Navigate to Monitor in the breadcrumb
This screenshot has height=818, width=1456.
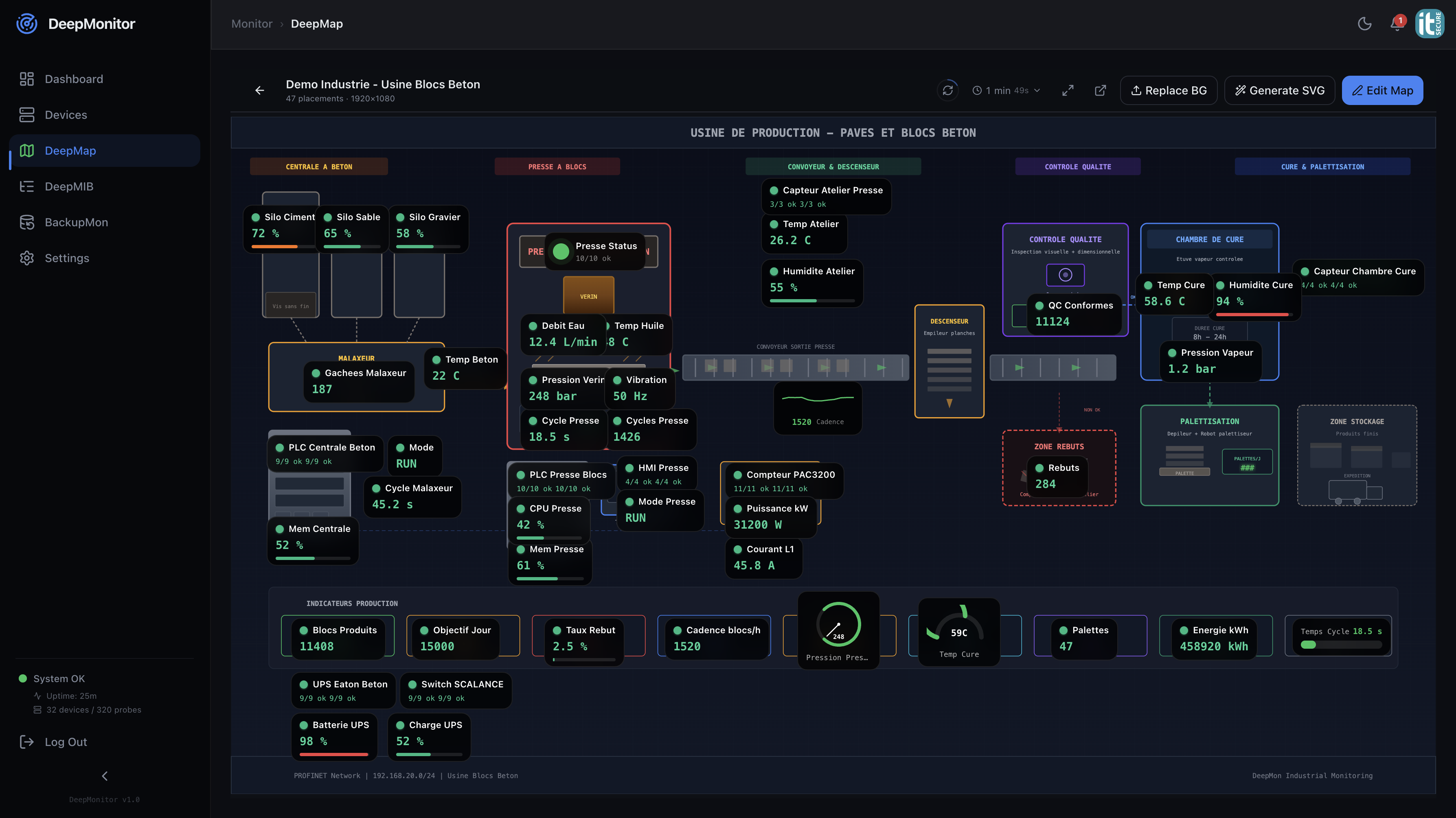point(252,24)
